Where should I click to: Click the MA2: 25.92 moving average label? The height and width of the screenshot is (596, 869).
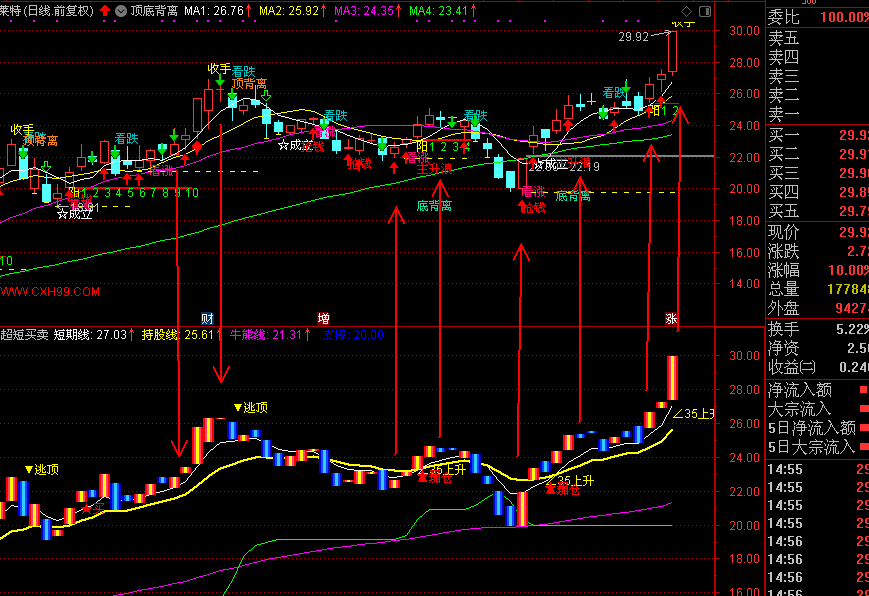[x=289, y=10]
